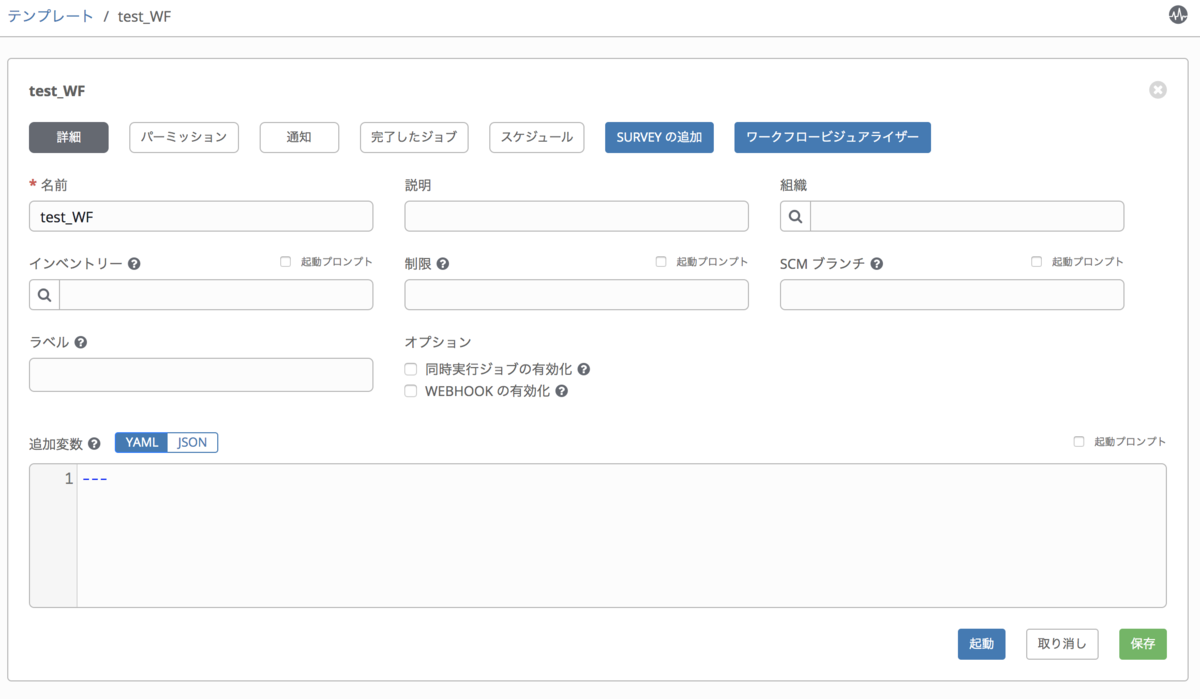Click the 組織 organization input field
The width and height of the screenshot is (1200, 699).
point(967,216)
